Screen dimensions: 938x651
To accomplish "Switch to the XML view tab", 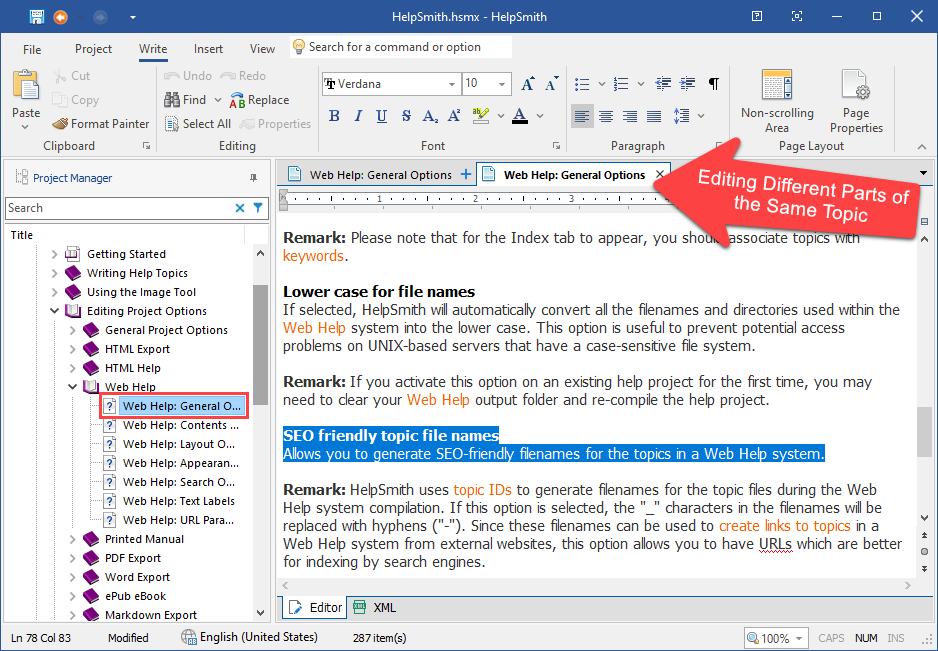I will [374, 608].
